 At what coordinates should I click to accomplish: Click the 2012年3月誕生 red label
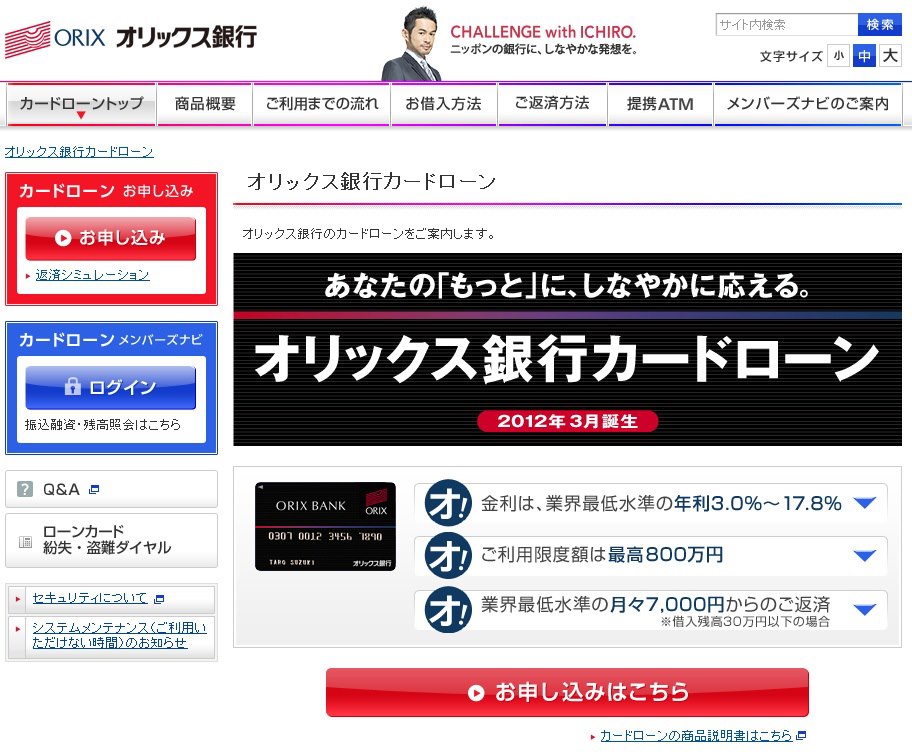click(567, 421)
